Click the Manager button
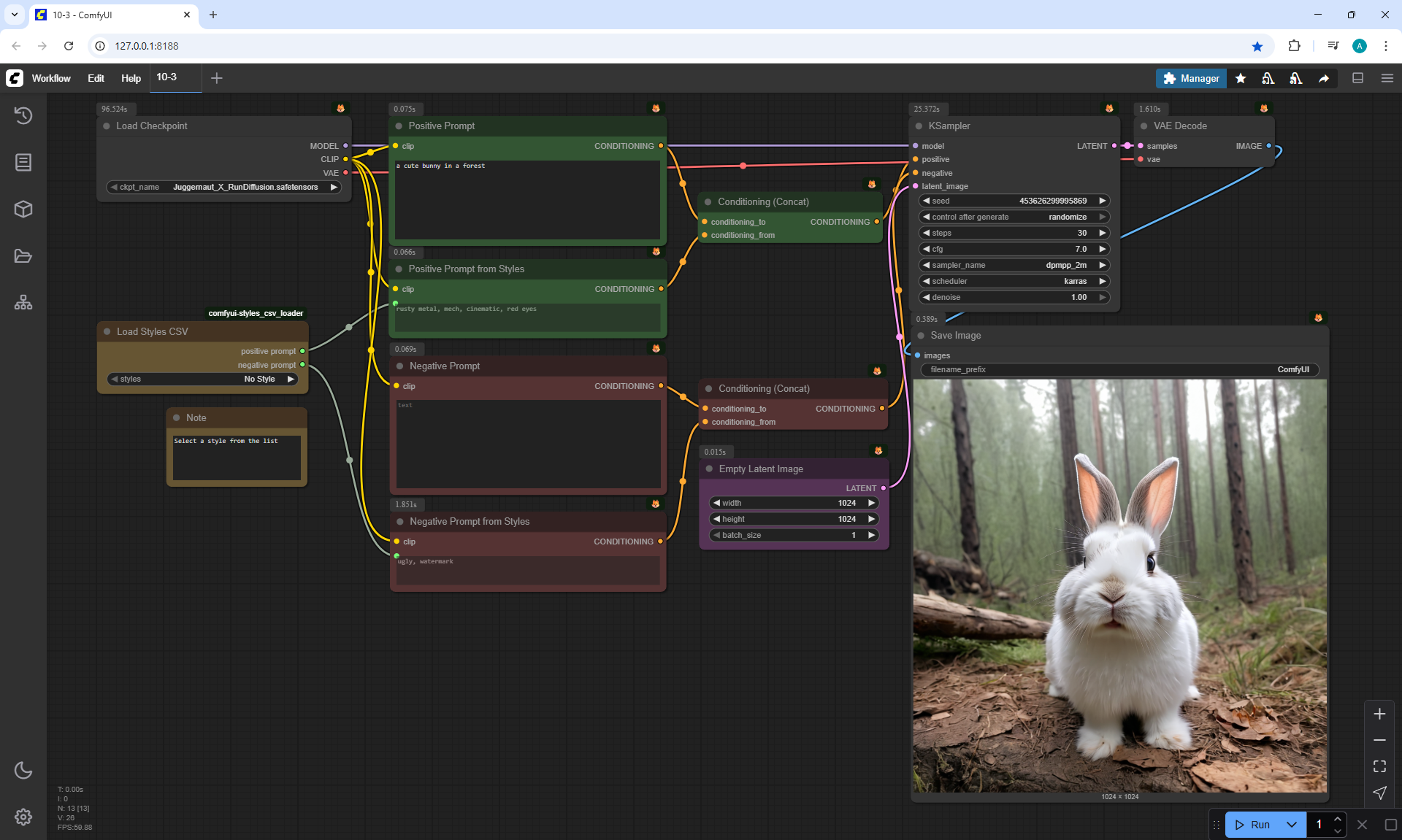Image resolution: width=1402 pixels, height=840 pixels. (1191, 78)
